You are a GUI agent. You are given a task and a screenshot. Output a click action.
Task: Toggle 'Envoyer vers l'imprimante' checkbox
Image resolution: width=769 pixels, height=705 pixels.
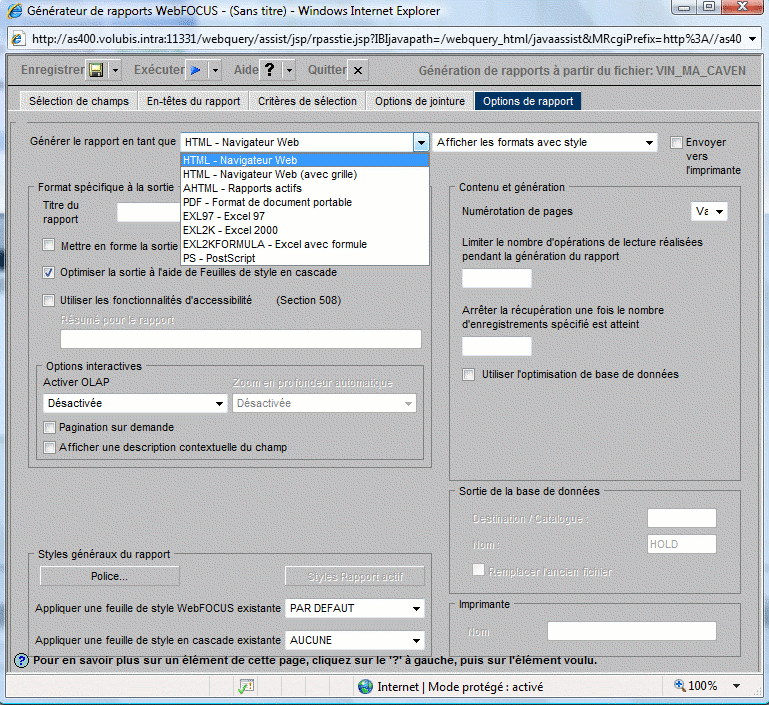676,142
